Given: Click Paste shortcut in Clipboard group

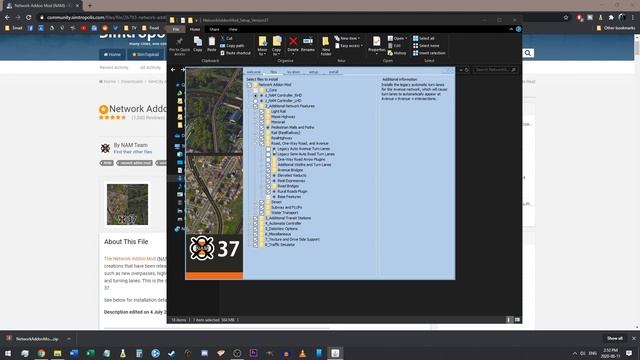Looking at the screenshot, I should pyautogui.click(x=235, y=53).
